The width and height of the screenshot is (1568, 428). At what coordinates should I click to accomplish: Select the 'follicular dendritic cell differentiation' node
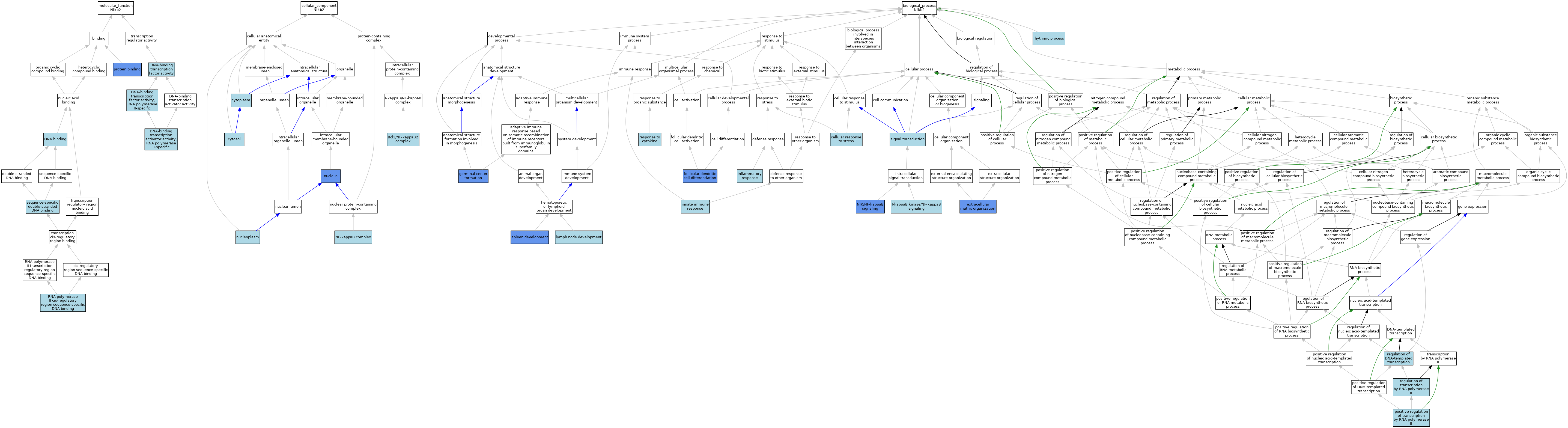click(700, 176)
